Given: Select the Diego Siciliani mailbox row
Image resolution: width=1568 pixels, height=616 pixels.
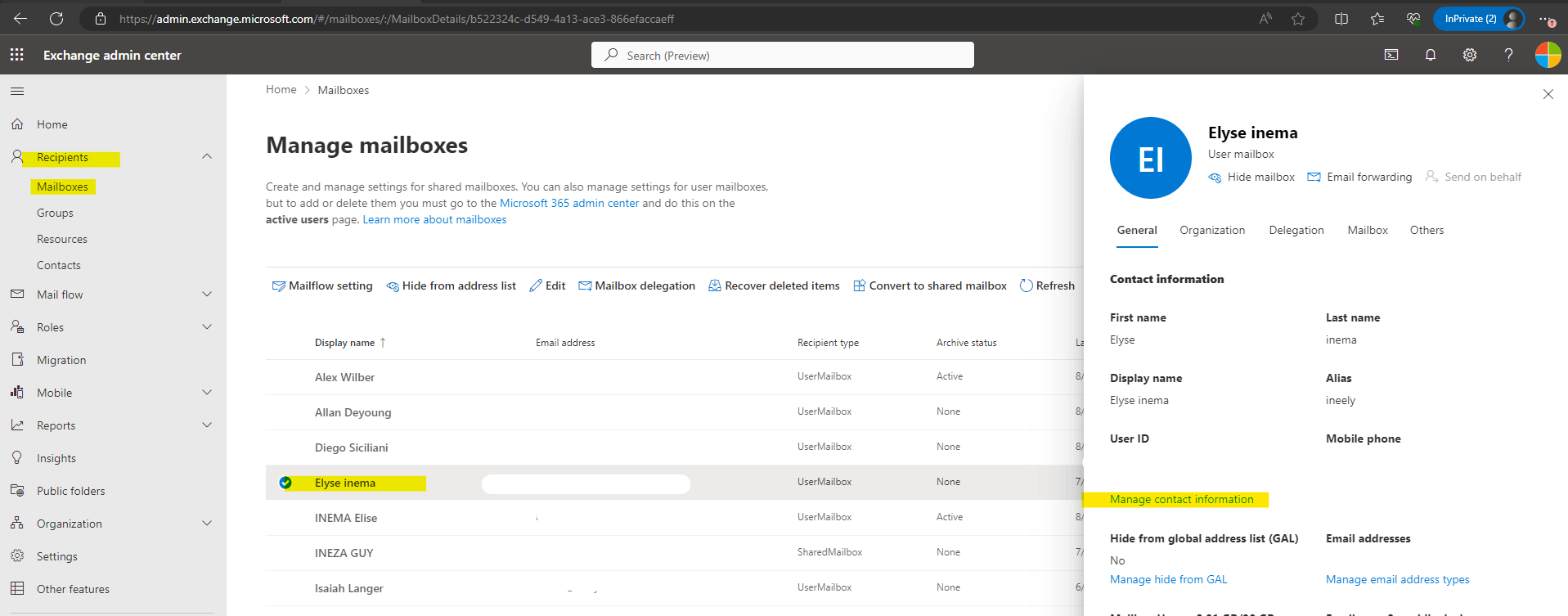Looking at the screenshot, I should coord(675,447).
